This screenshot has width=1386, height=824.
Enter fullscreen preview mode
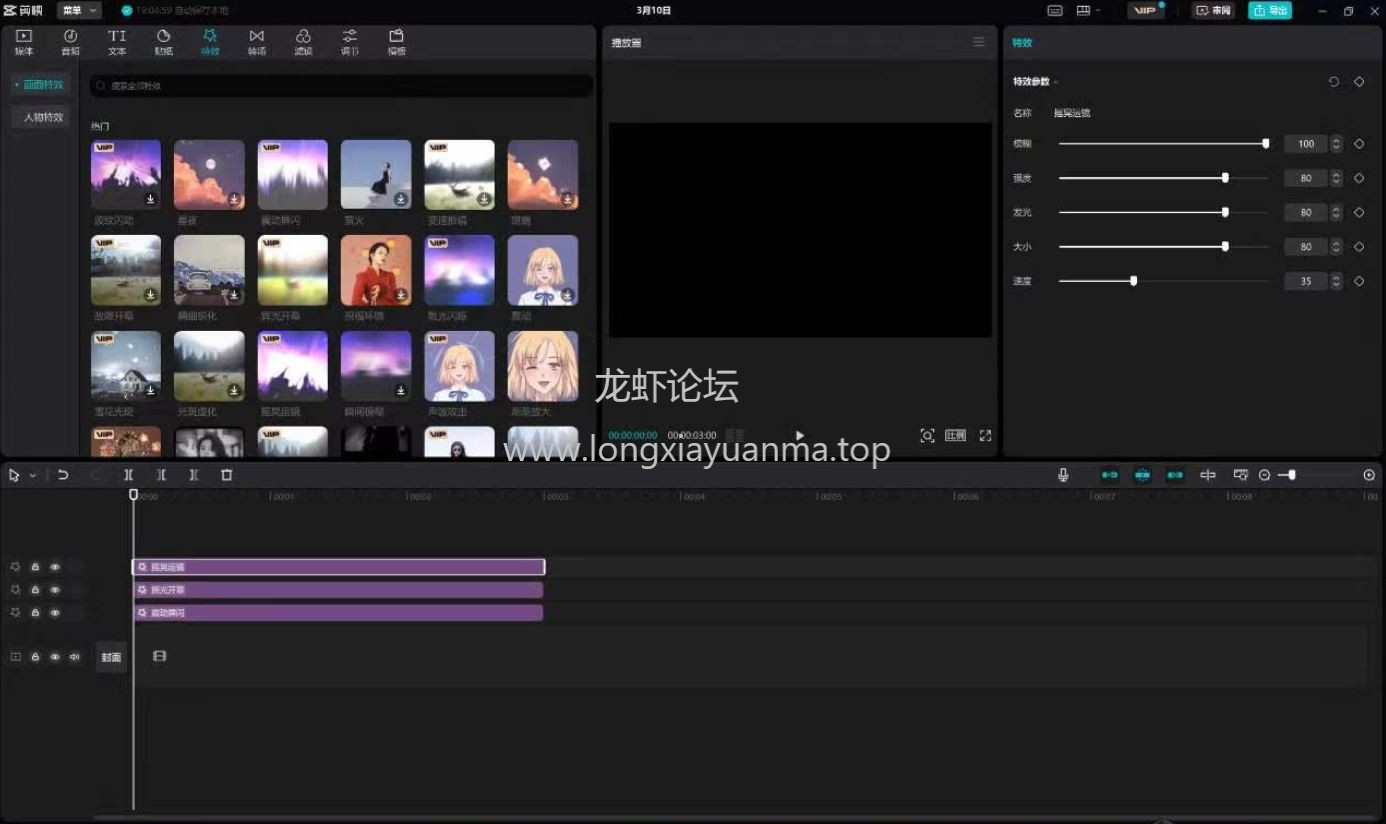[x=985, y=436]
